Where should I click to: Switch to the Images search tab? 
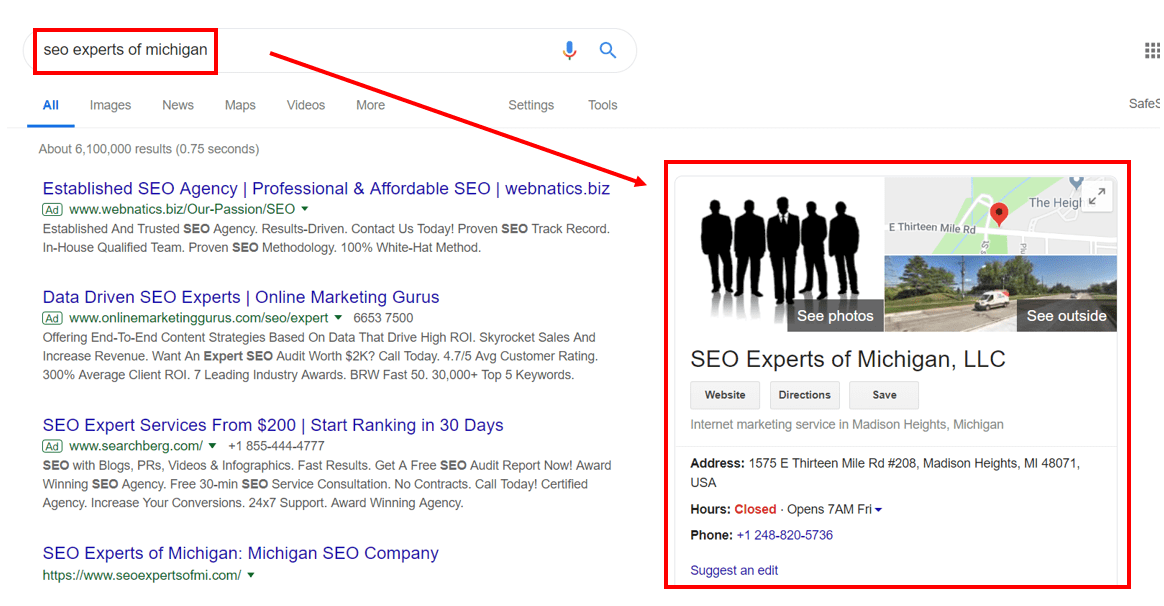click(110, 105)
